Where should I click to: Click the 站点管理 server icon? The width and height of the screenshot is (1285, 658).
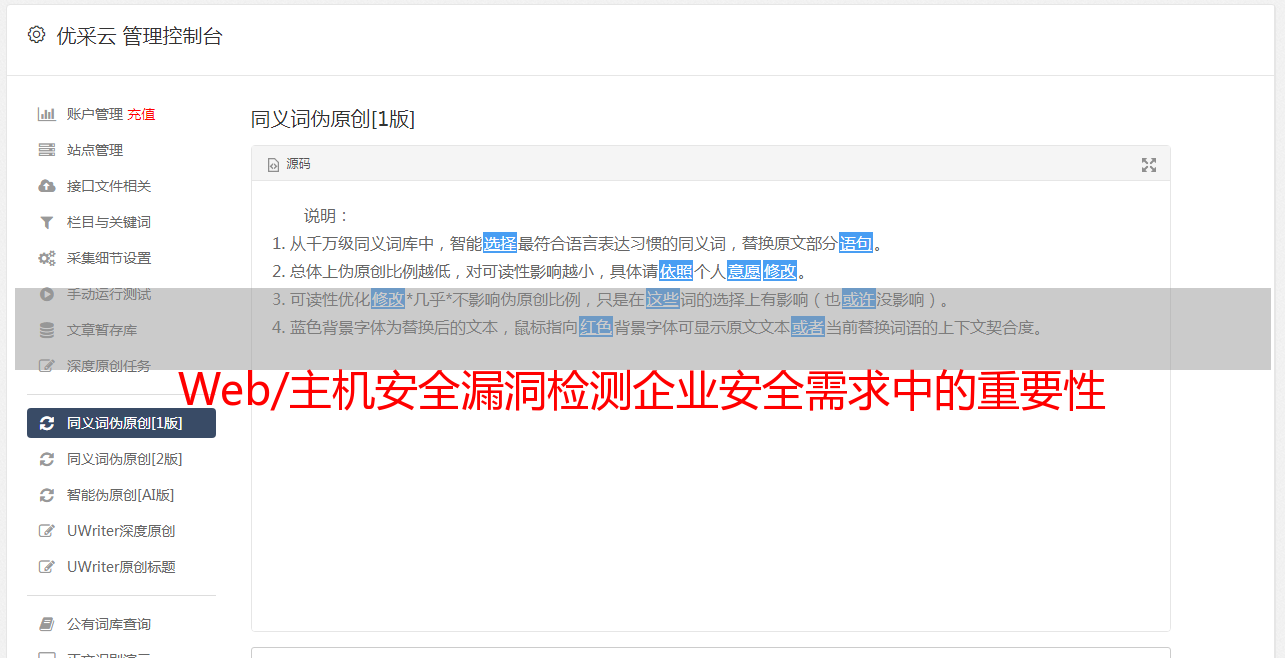[46, 150]
